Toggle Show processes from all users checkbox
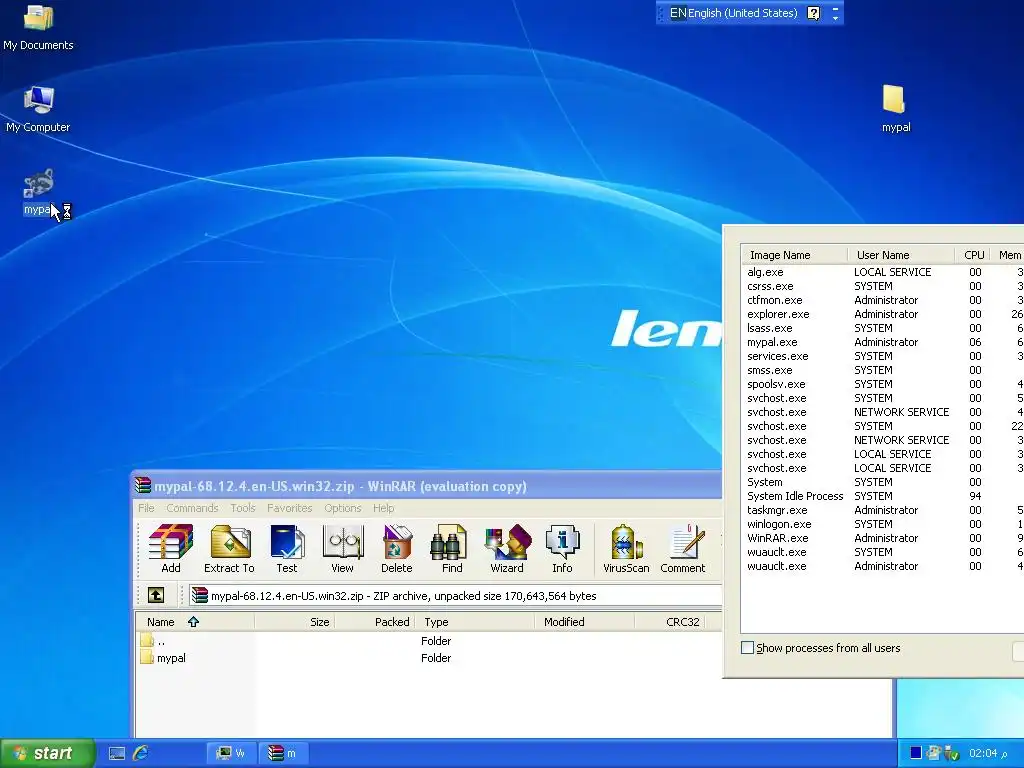The width and height of the screenshot is (1024, 768). point(747,648)
